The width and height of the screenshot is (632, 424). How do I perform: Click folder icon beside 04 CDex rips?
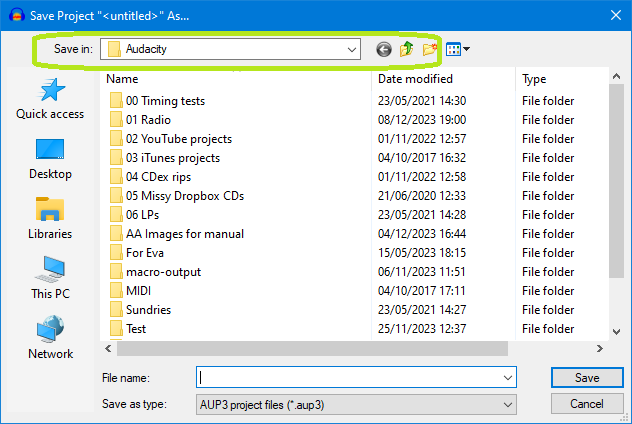116,177
